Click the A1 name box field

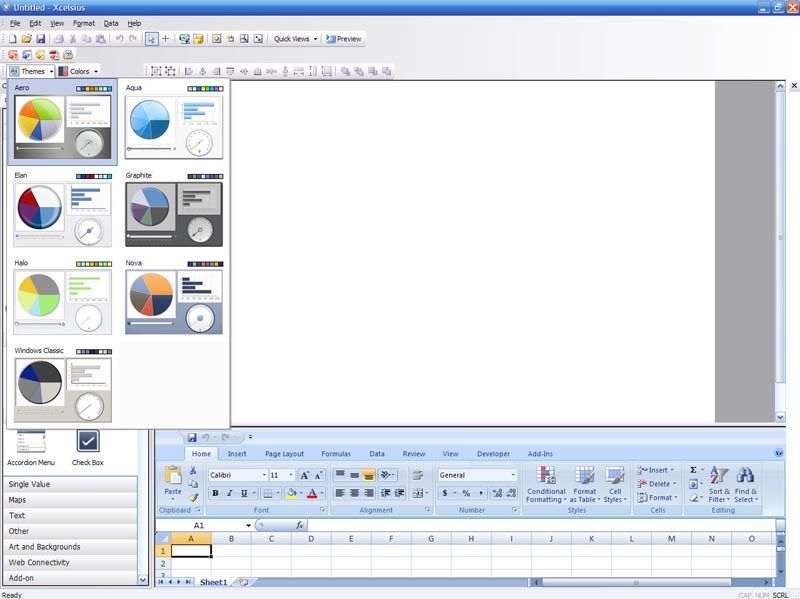199,525
